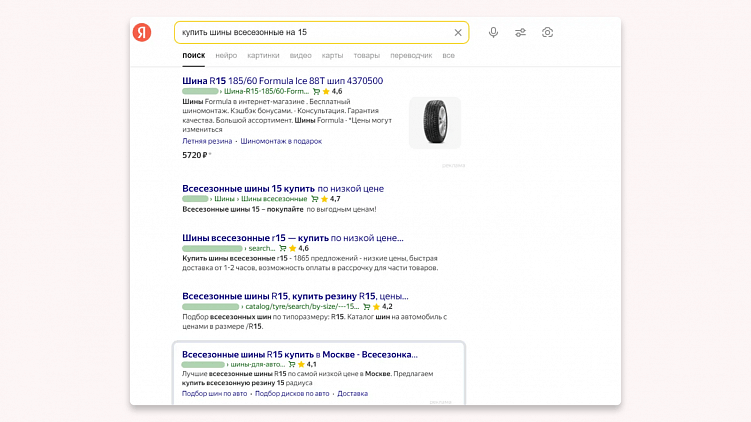Image resolution: width=751 pixels, height=422 pixels.
Task: Open the нейро tab
Action: [x=225, y=55]
